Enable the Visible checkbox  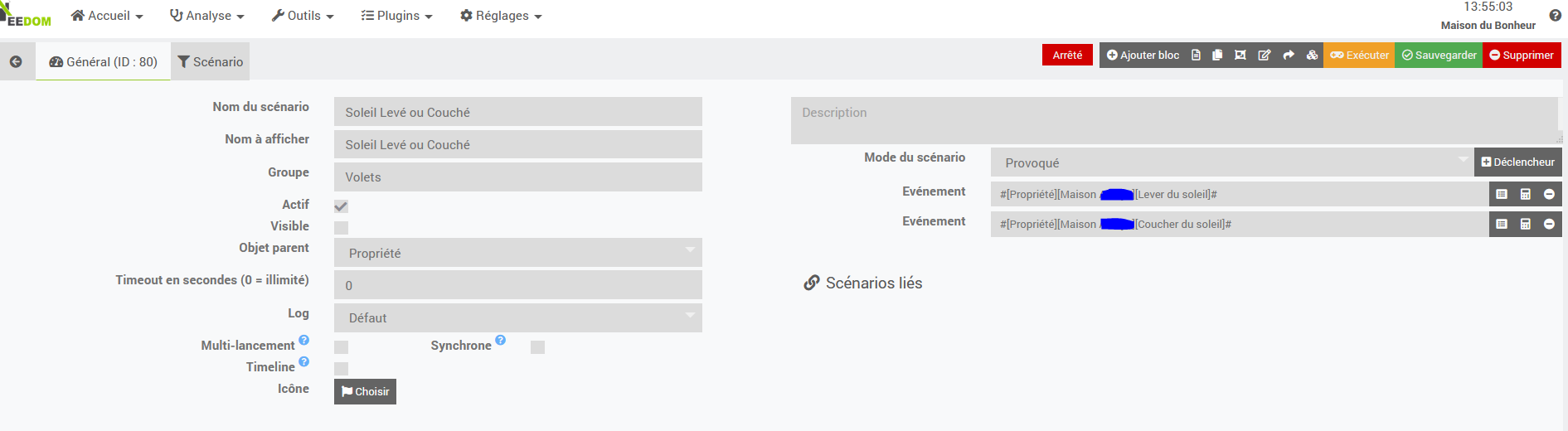341,228
